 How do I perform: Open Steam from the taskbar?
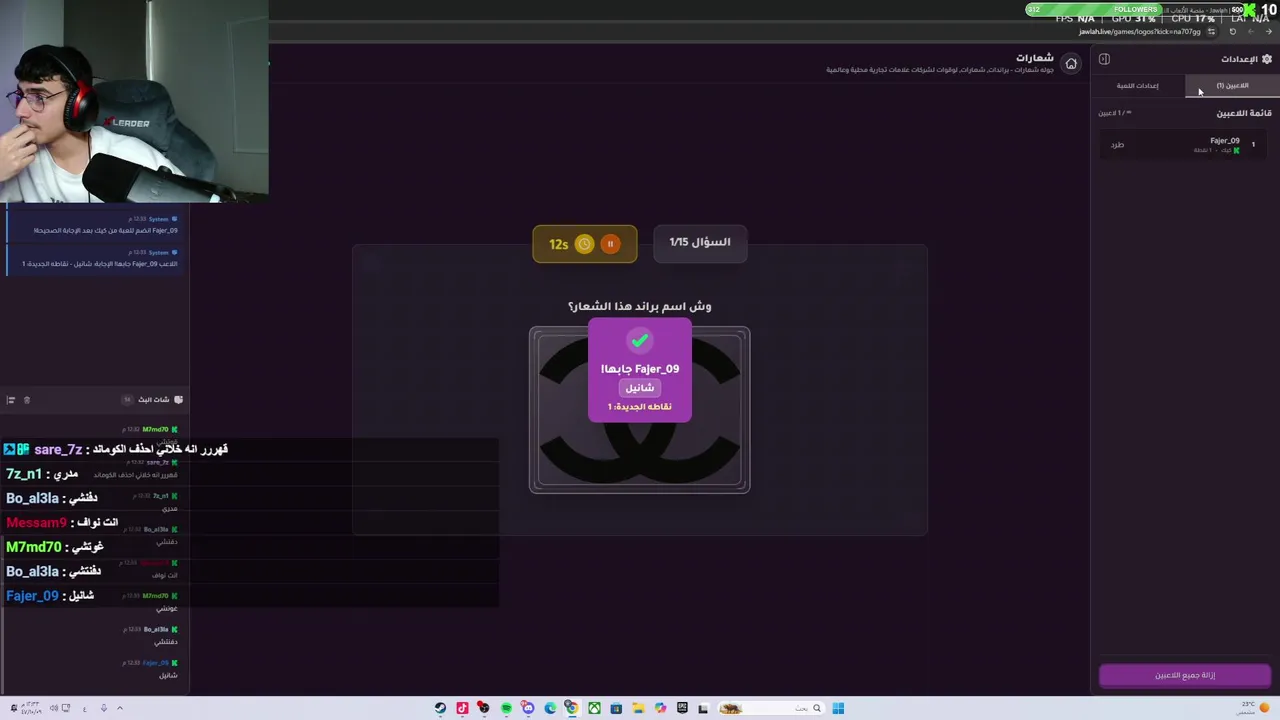[x=440, y=708]
